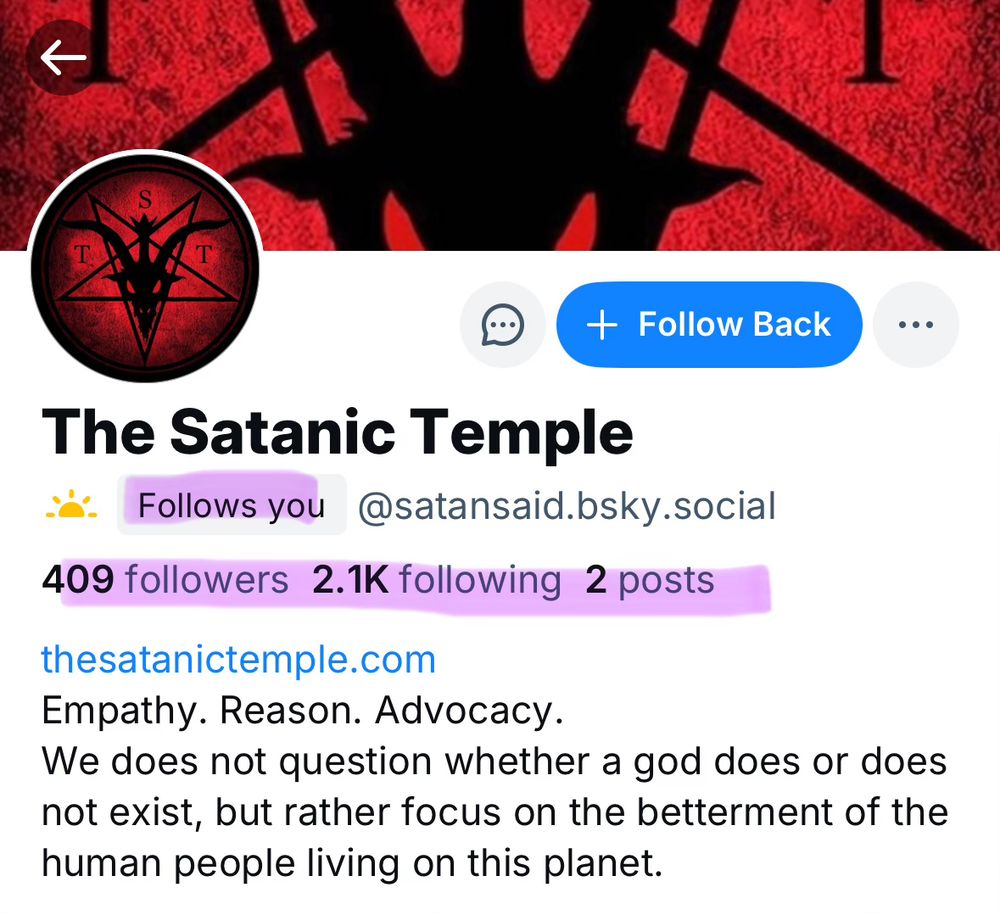Click the speech bubble messaging button
Image resolution: width=1000 pixels, height=914 pixels.
point(502,324)
